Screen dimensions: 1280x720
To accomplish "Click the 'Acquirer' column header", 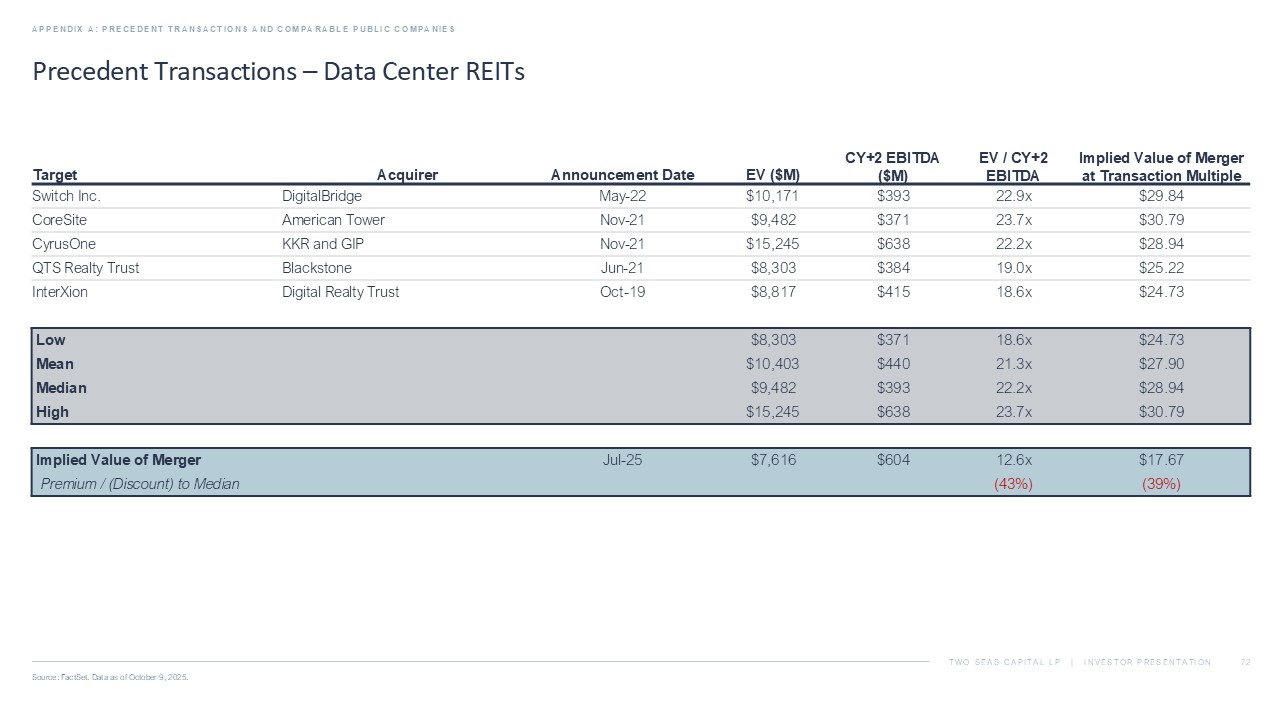I will 407,175.
